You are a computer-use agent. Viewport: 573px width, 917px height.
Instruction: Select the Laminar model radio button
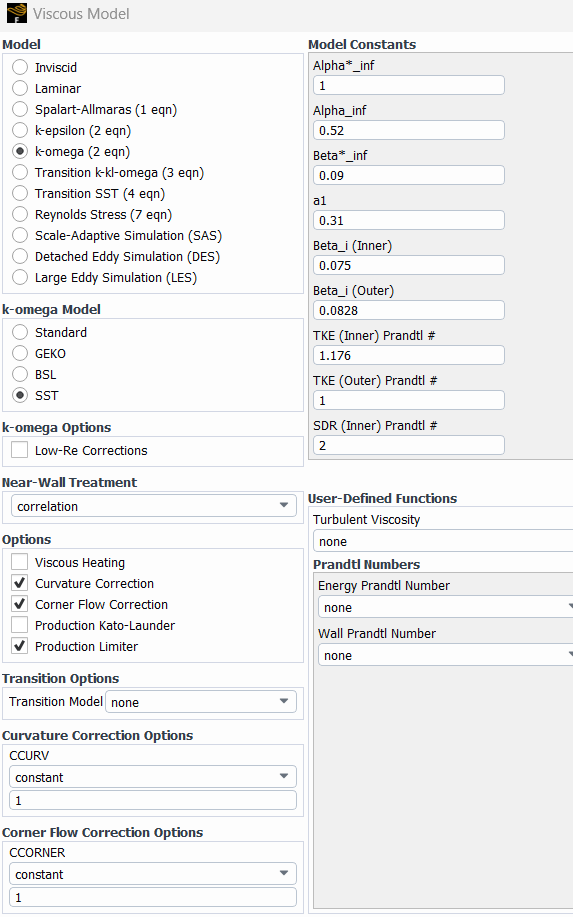pyautogui.click(x=20, y=88)
